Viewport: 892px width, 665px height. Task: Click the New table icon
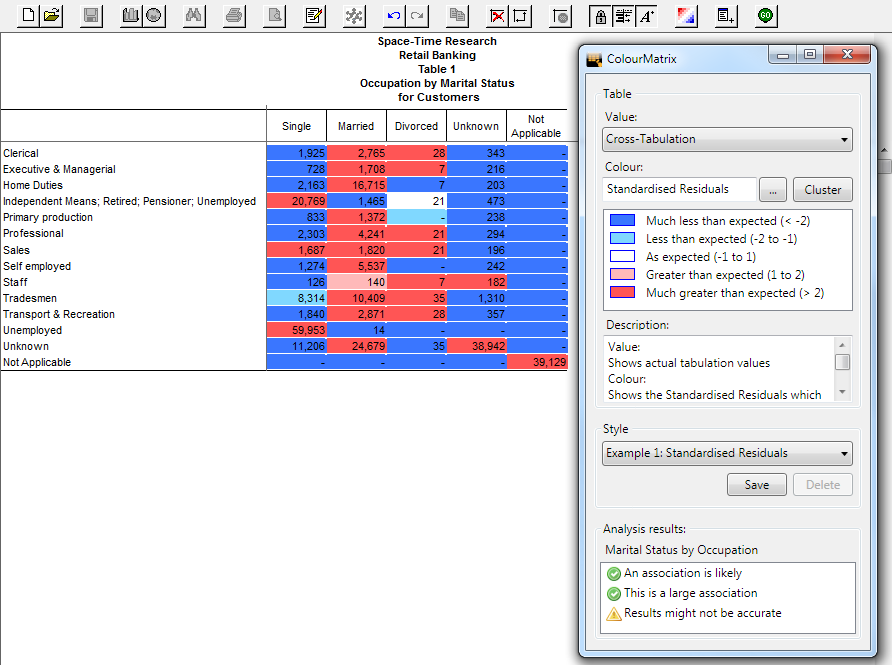(x=28, y=16)
